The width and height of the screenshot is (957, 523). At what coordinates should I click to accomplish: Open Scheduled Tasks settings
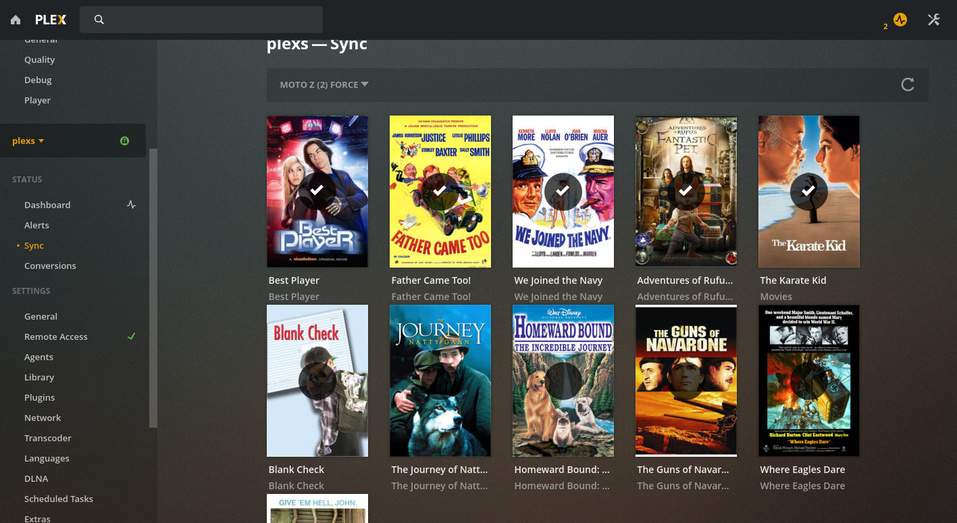tap(59, 499)
